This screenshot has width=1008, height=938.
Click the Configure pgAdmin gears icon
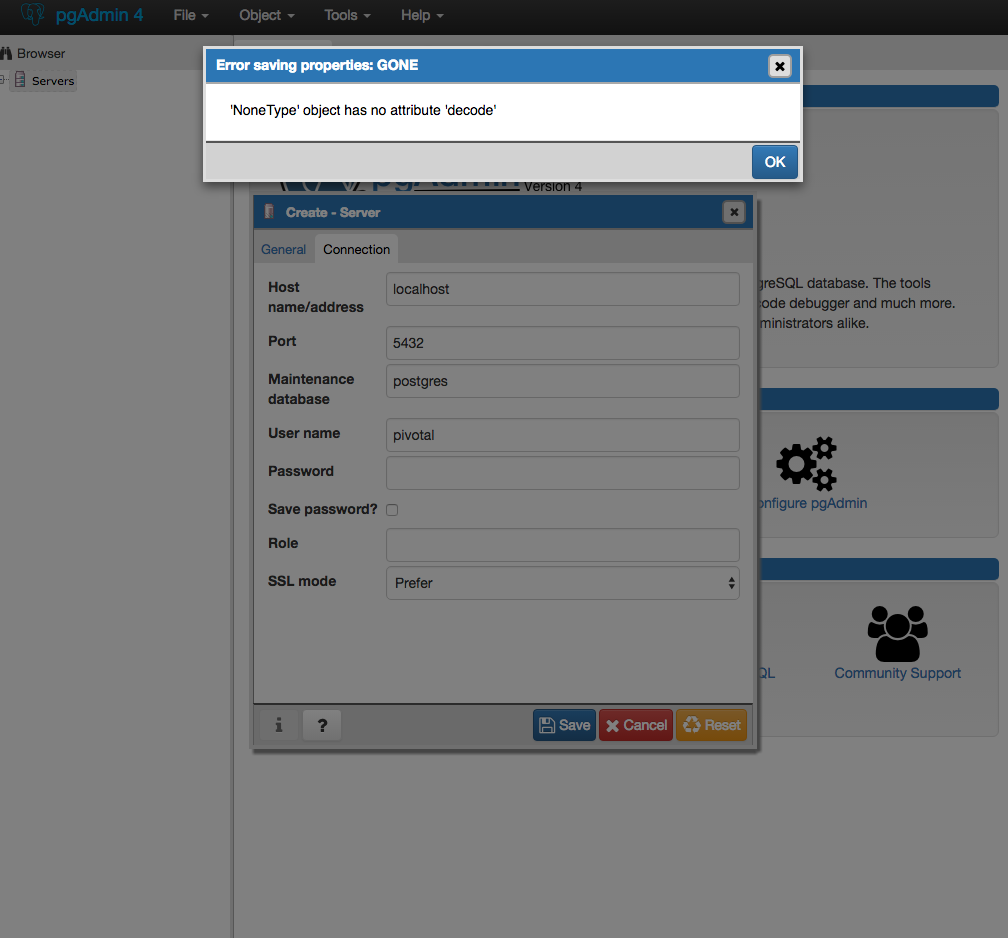tap(806, 464)
